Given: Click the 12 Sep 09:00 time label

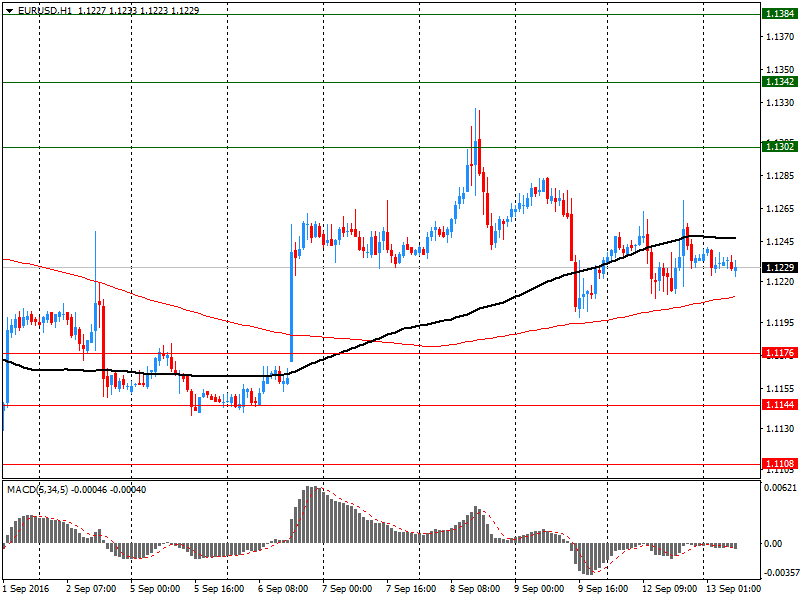Looking at the screenshot, I should pyautogui.click(x=669, y=589).
